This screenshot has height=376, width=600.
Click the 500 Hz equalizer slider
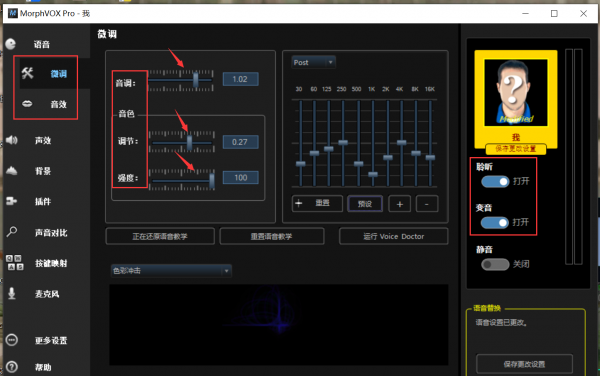[x=359, y=164]
